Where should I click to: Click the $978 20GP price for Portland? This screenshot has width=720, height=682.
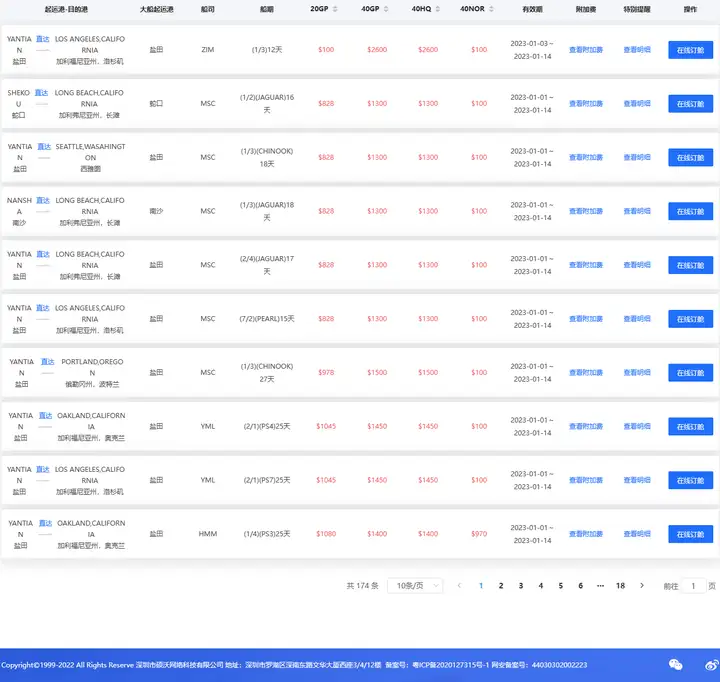[x=326, y=372]
